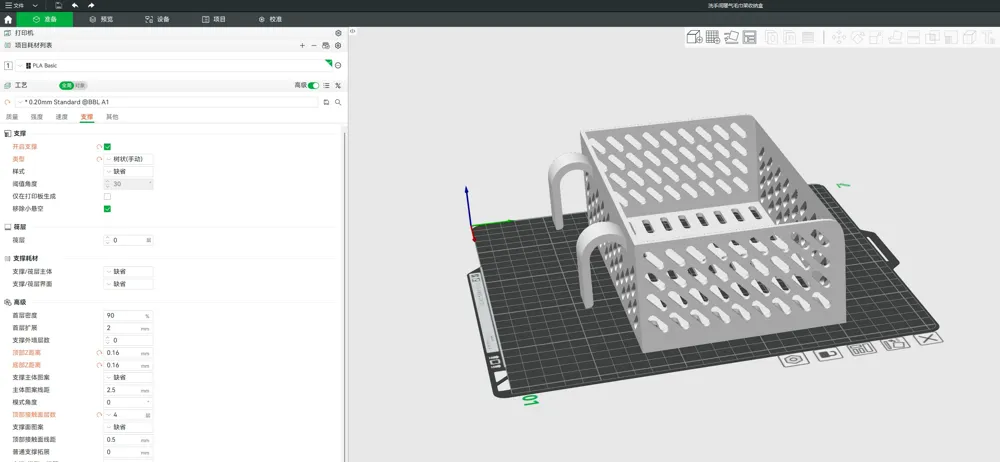Image resolution: width=1000 pixels, height=462 pixels.
Task: Open the 0.20mm Standard @BBL A1 preset dropdown
Action: [x=166, y=102]
